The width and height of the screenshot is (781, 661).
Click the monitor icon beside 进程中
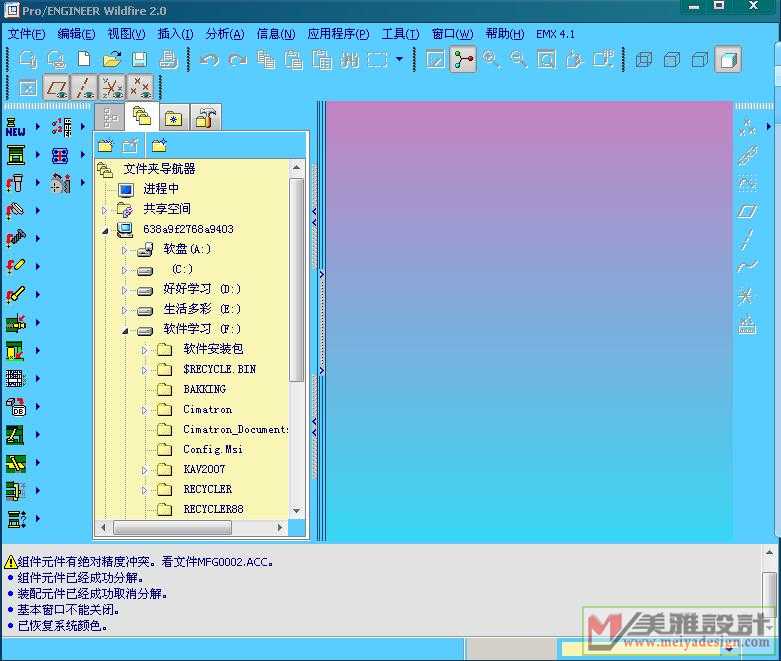[126, 189]
